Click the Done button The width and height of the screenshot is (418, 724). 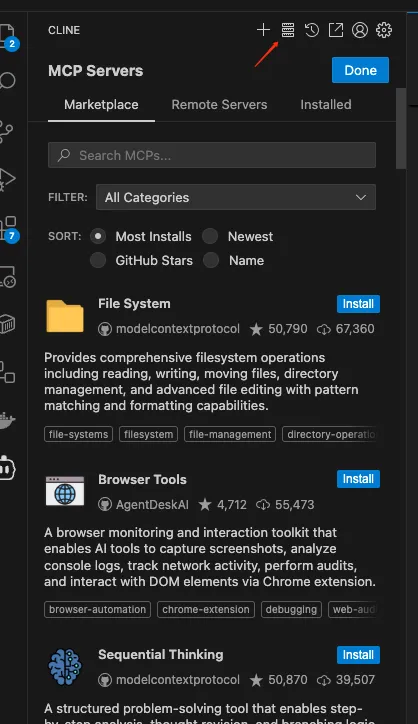coord(360,70)
